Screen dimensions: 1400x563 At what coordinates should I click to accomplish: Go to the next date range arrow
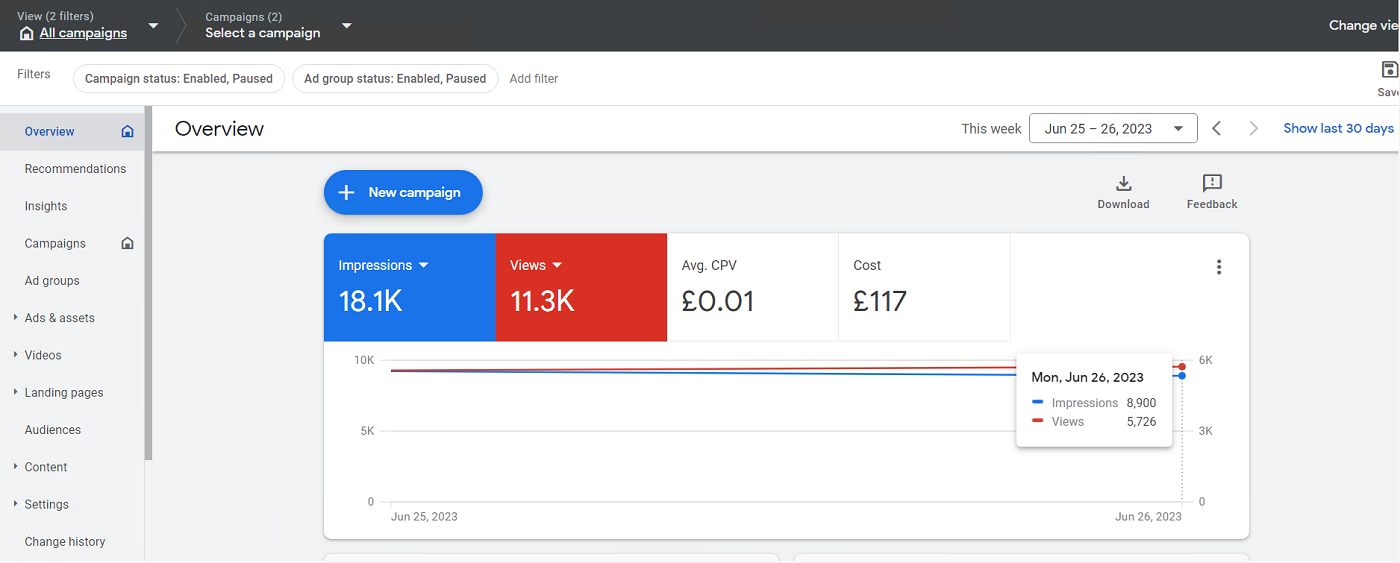coord(1253,128)
